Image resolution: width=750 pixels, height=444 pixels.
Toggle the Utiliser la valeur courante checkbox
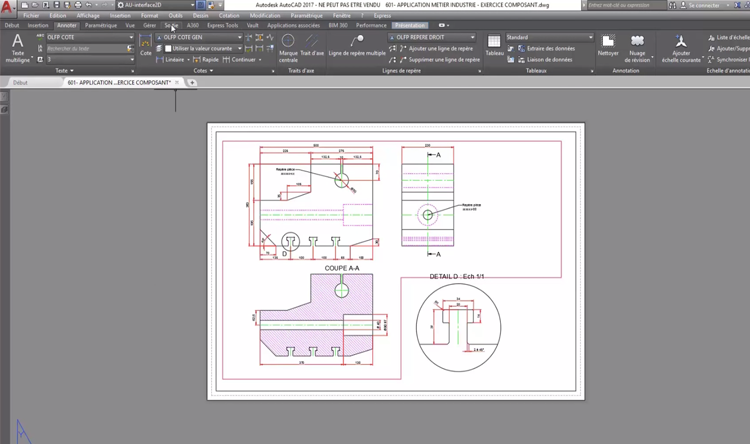[x=170, y=48]
